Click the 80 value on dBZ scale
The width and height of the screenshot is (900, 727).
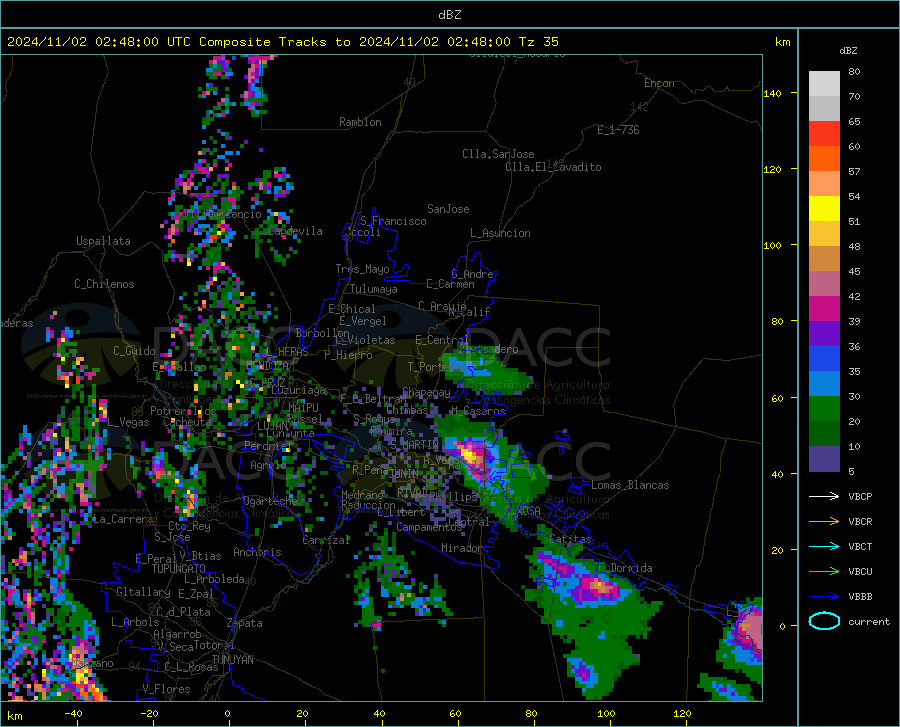tap(854, 72)
